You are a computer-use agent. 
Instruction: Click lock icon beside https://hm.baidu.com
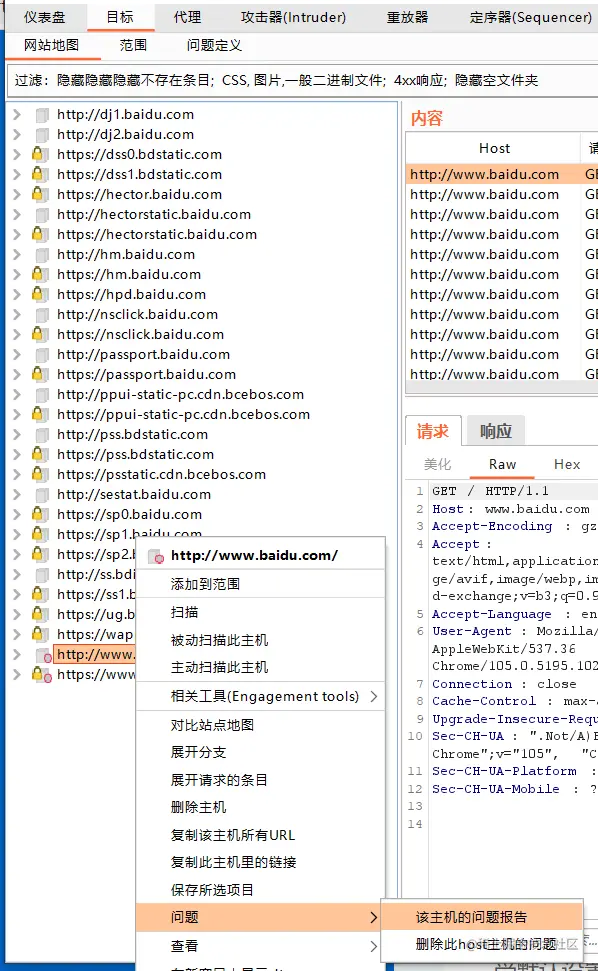[x=39, y=274]
